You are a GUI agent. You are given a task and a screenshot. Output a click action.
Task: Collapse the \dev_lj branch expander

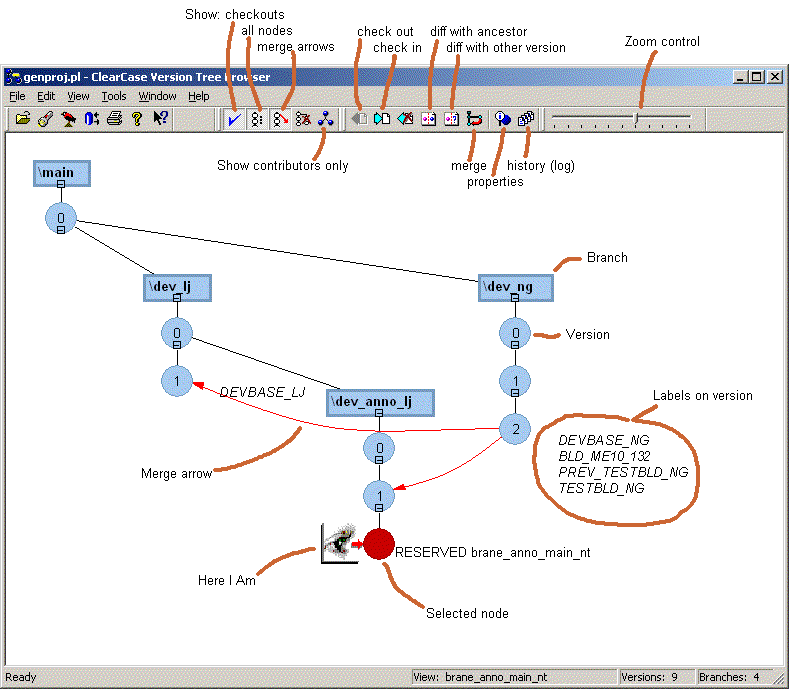click(x=177, y=298)
